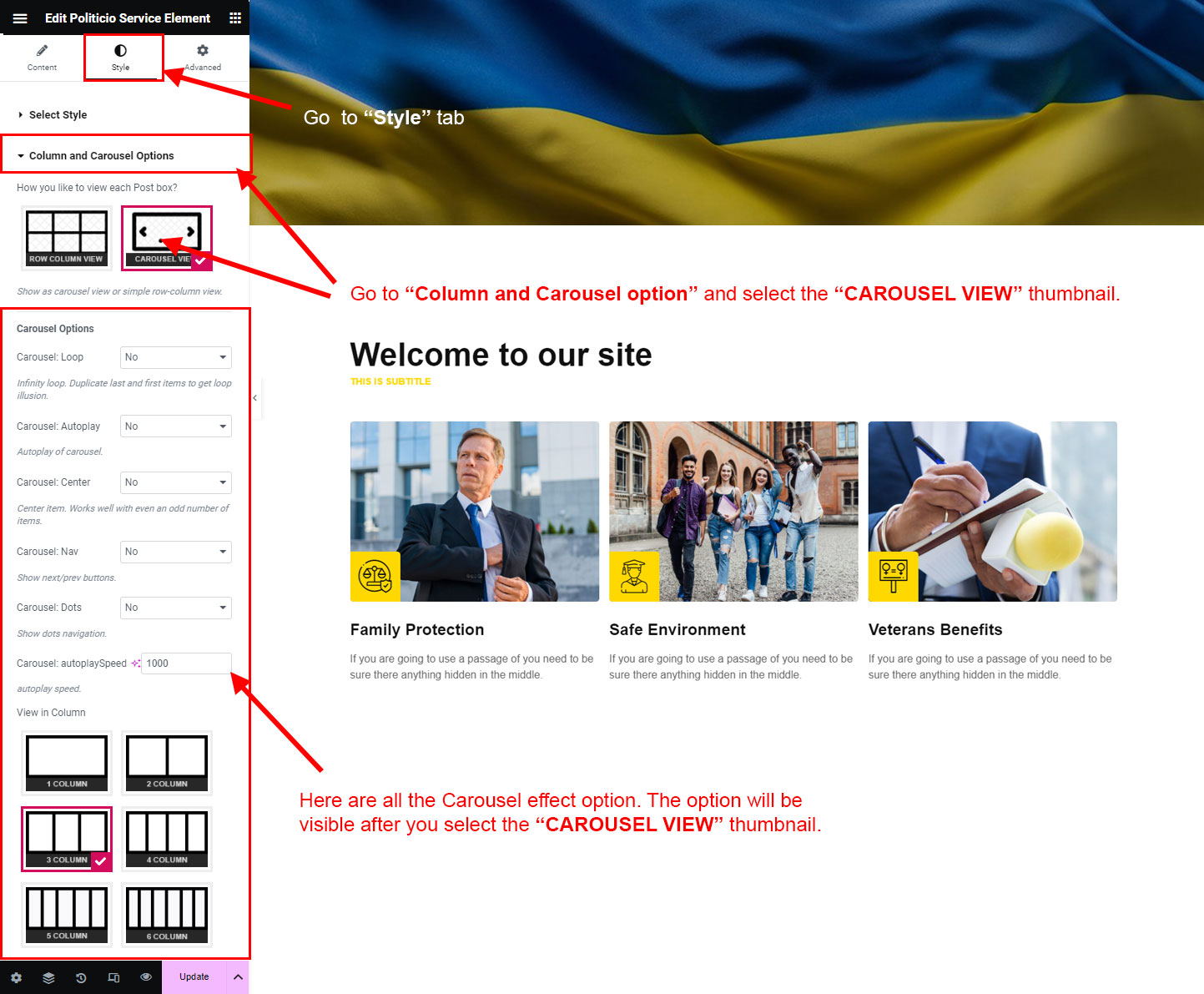Collapse the editor panel with side arrow
The width and height of the screenshot is (1204, 994).
(x=255, y=398)
